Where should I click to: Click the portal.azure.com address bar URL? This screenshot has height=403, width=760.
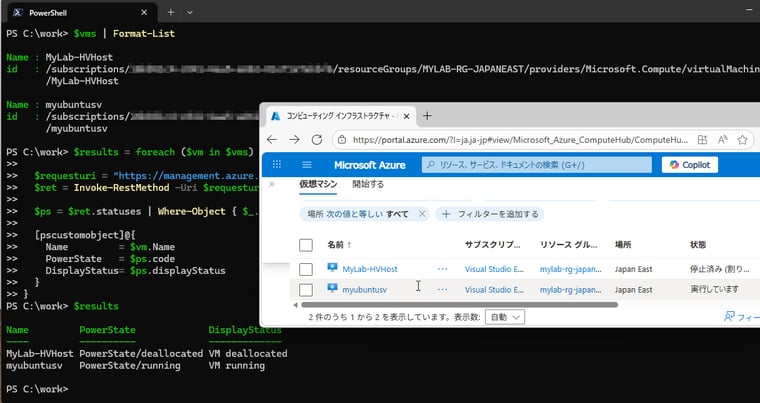pyautogui.click(x=520, y=140)
